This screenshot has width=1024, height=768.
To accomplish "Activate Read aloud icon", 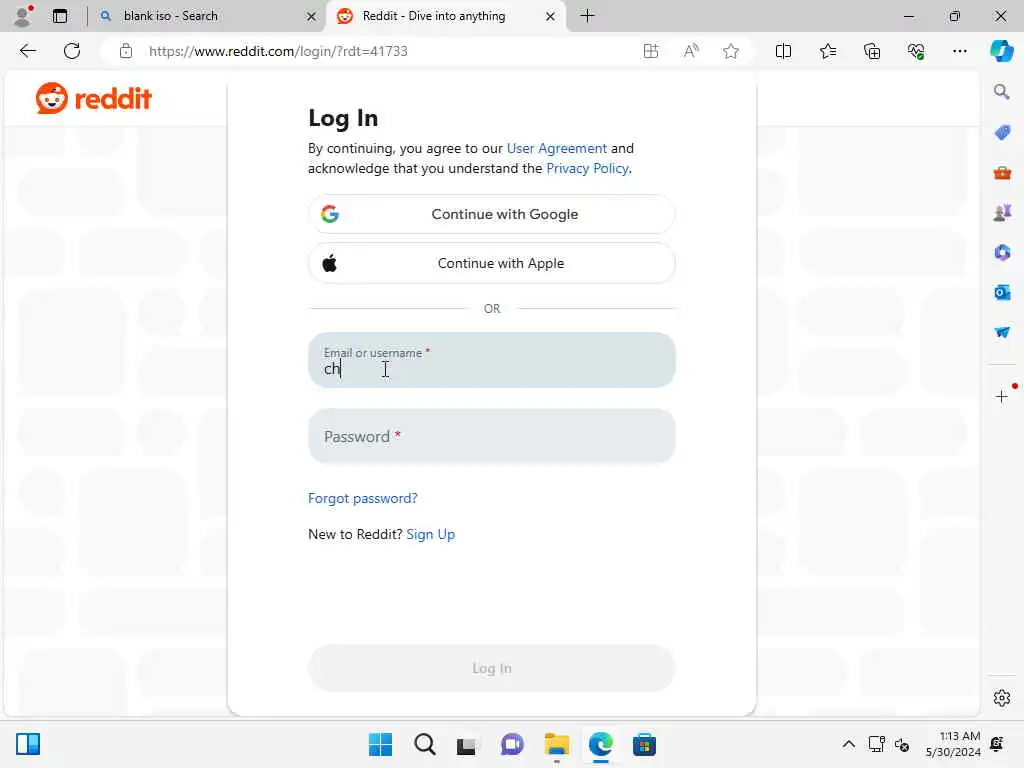I will click(691, 51).
